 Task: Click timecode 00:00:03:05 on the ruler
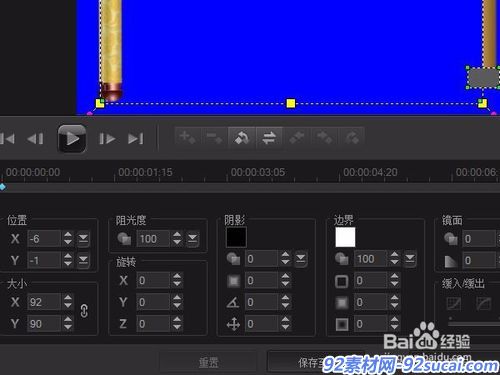[x=258, y=172]
